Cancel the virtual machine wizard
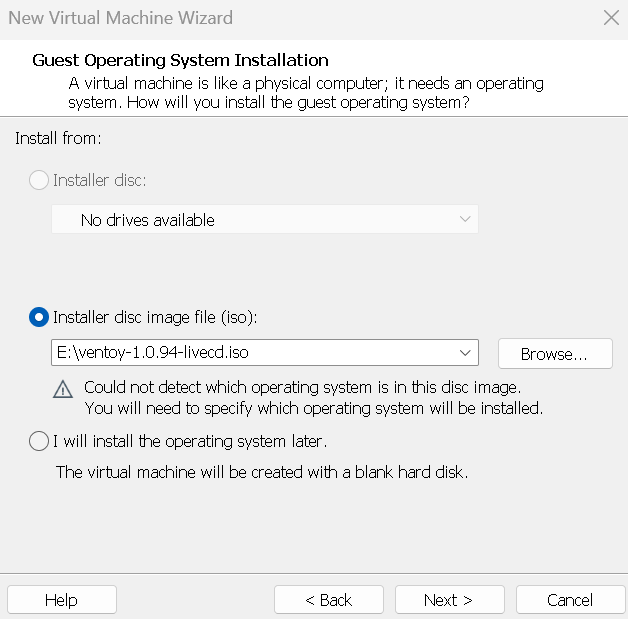 click(570, 599)
